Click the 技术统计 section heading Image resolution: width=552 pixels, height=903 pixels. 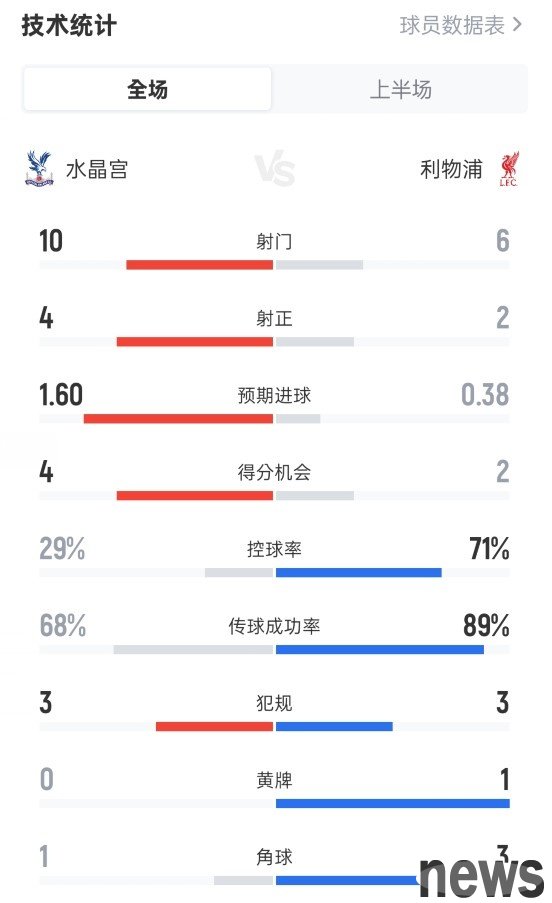[69, 26]
